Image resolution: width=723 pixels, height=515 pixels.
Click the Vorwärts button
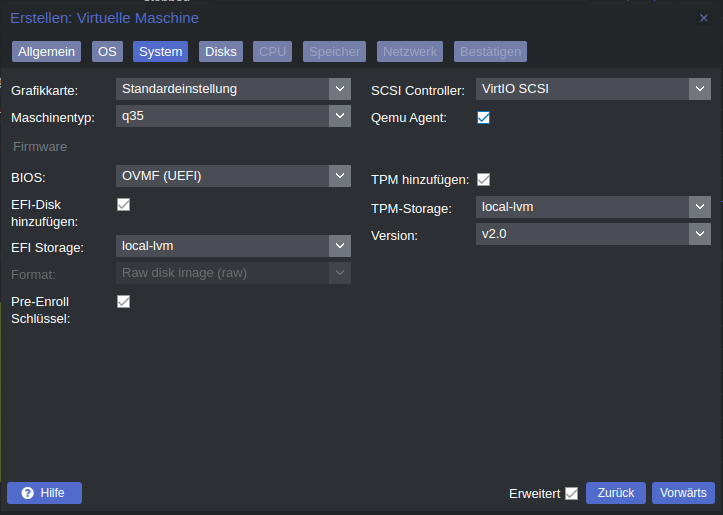coord(683,493)
